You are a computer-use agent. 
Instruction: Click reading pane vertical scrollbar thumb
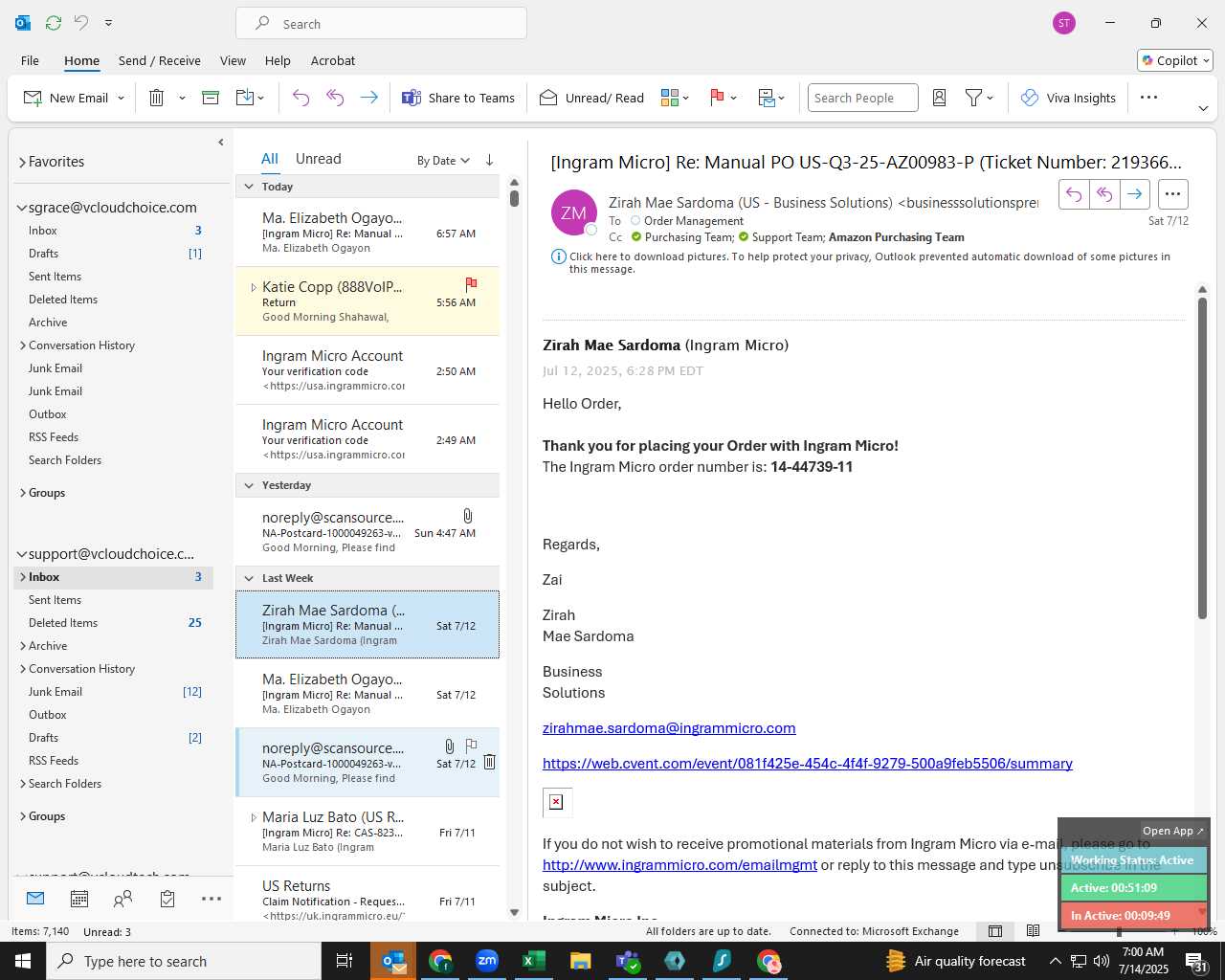point(1202,457)
